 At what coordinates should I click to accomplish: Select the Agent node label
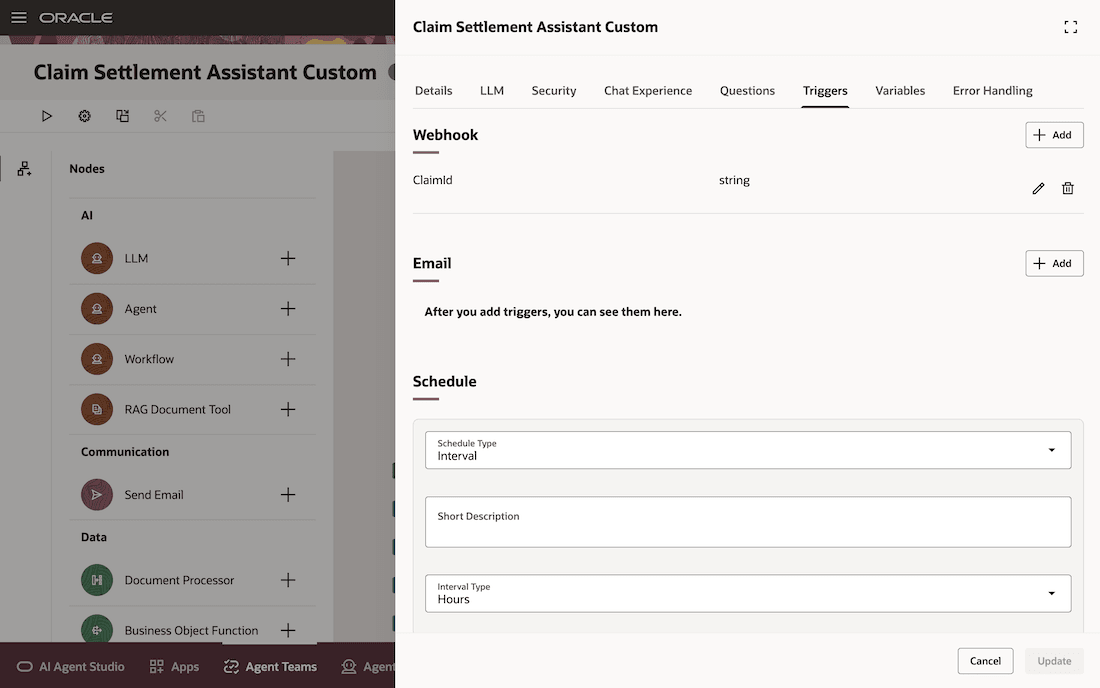(x=140, y=309)
